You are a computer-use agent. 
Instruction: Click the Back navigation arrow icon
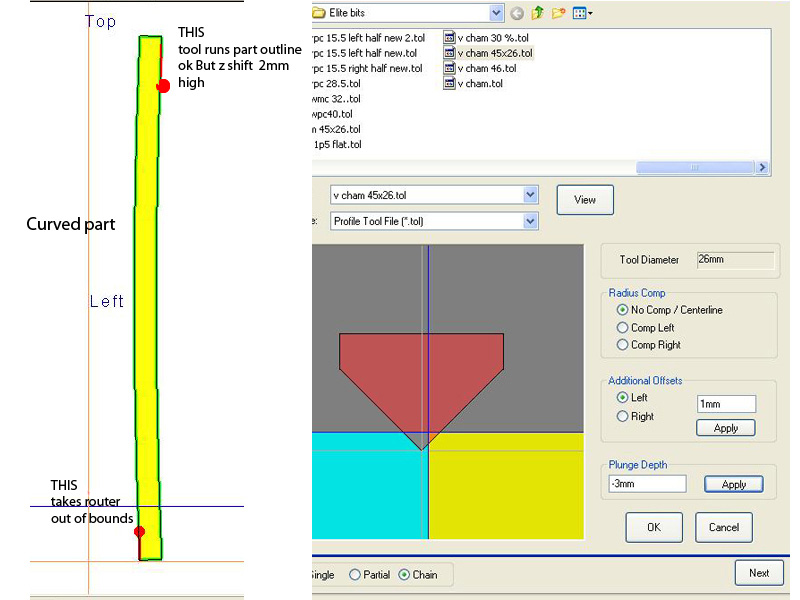point(517,13)
